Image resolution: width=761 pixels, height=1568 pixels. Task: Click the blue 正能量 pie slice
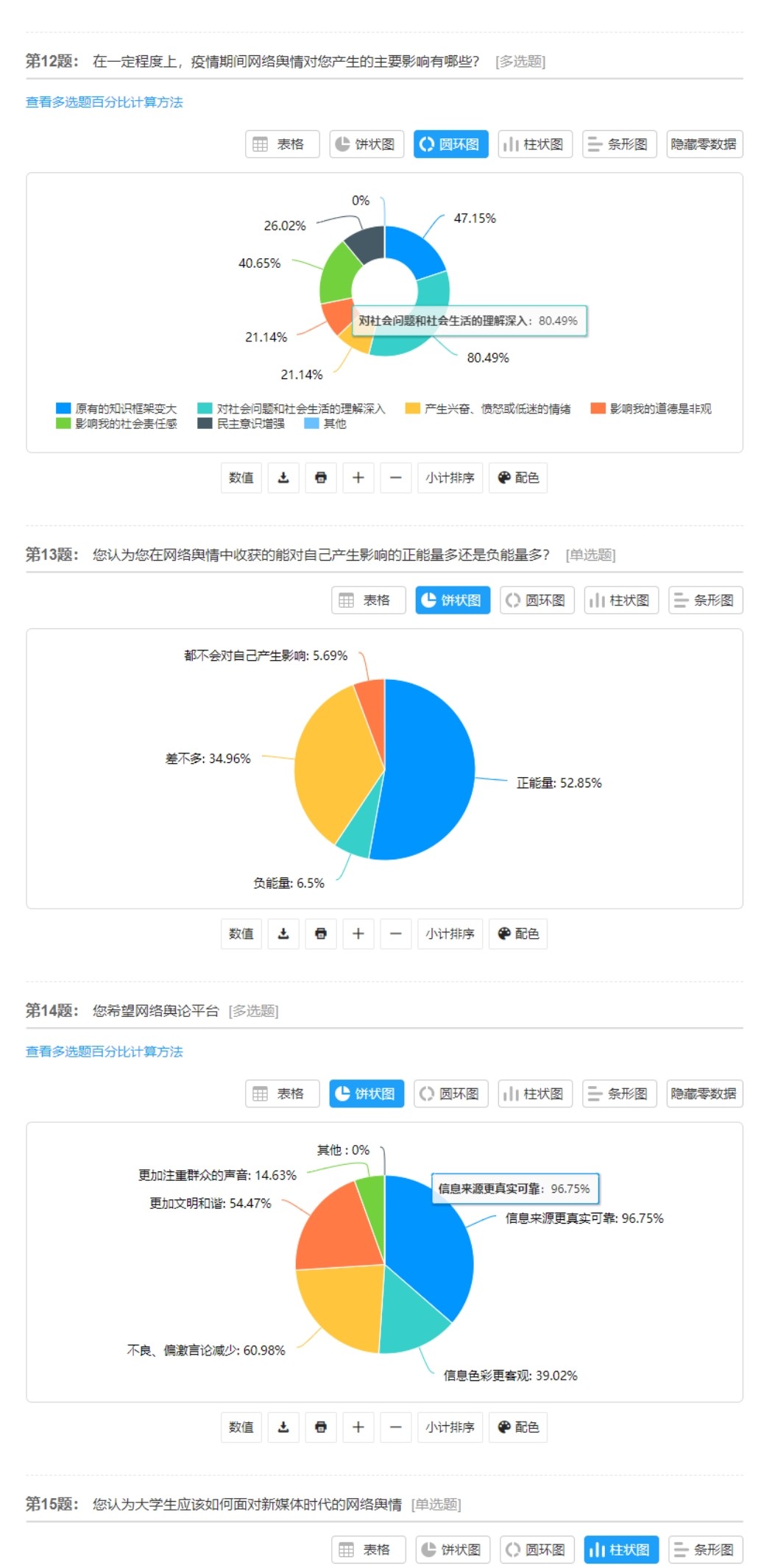point(434,765)
